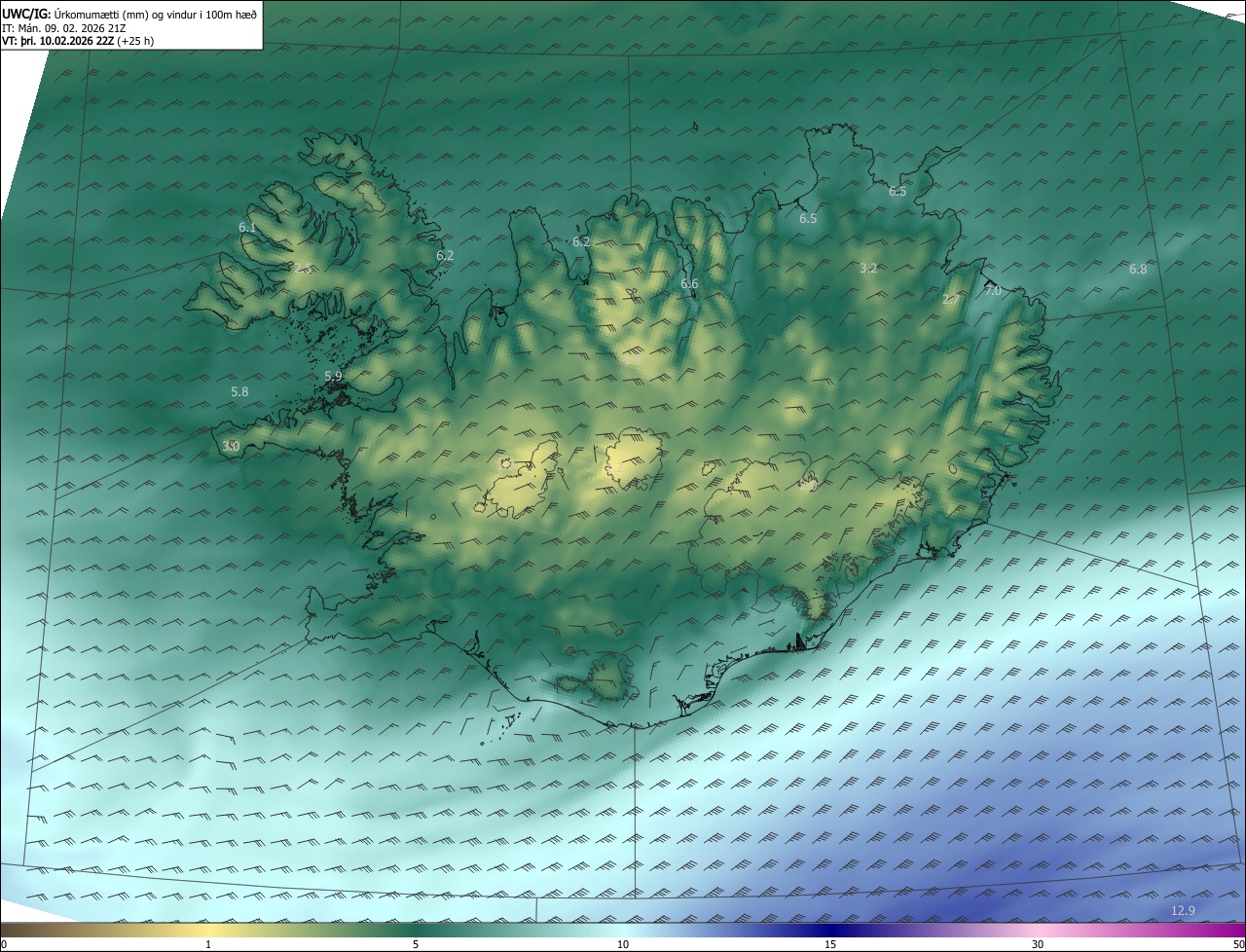This screenshot has height=952, width=1246.
Task: Click the 12.9 precipitation value label
Action: click(1183, 910)
